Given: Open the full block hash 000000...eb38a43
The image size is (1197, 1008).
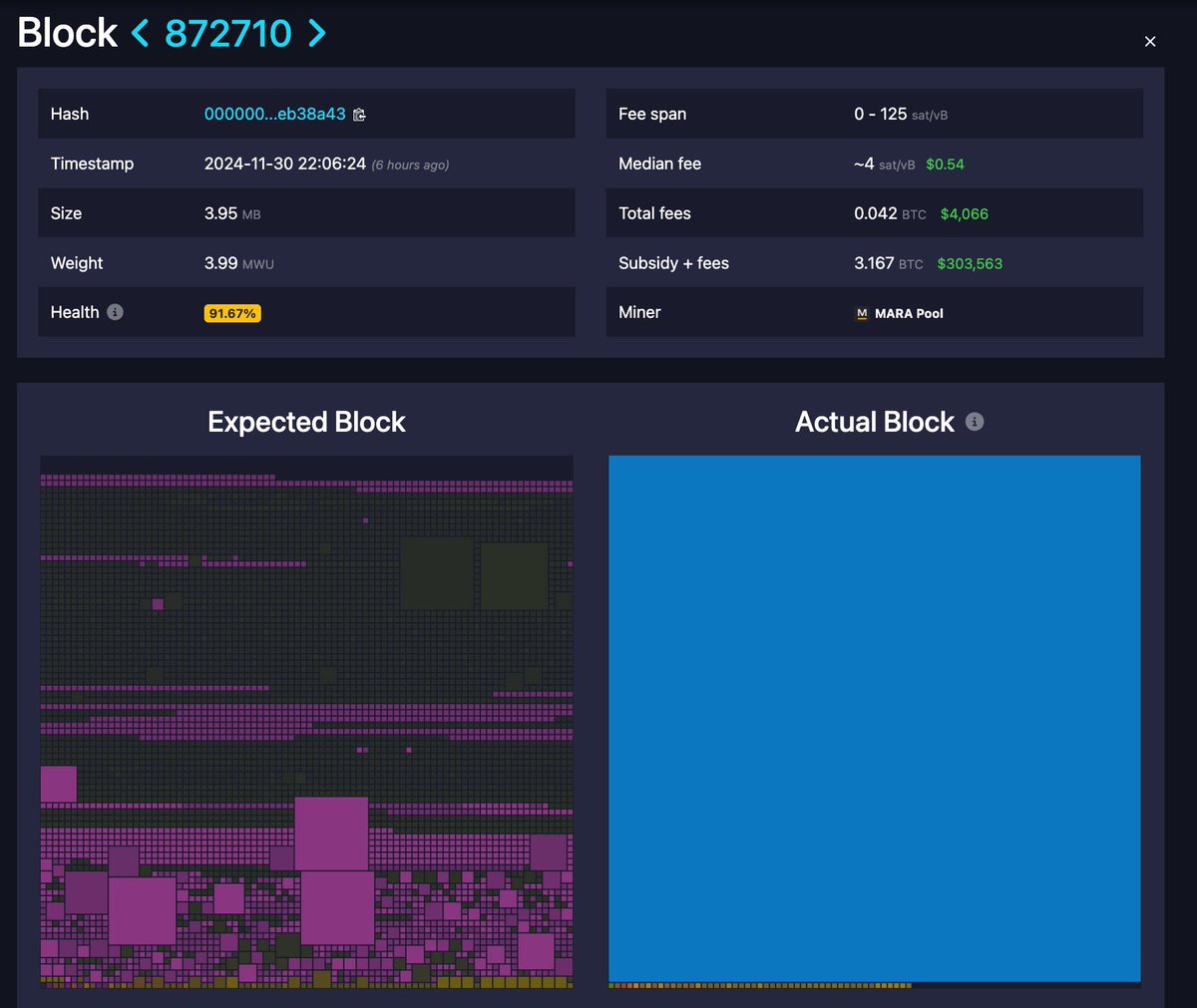Looking at the screenshot, I should pyautogui.click(x=274, y=114).
